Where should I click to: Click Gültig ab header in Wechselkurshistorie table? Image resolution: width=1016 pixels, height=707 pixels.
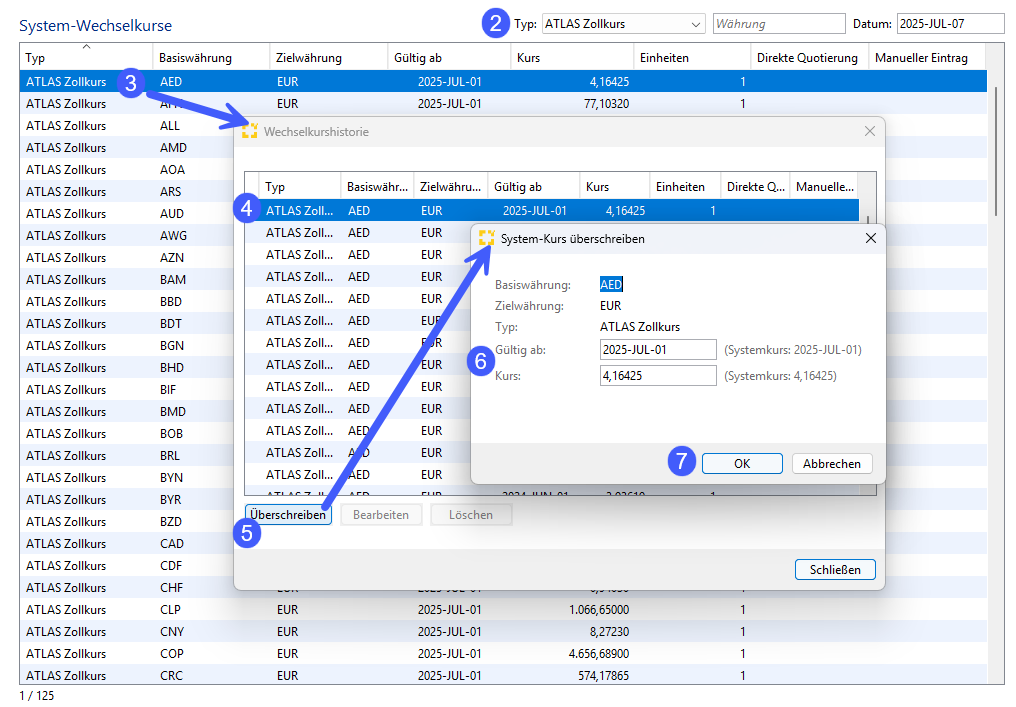click(x=534, y=187)
